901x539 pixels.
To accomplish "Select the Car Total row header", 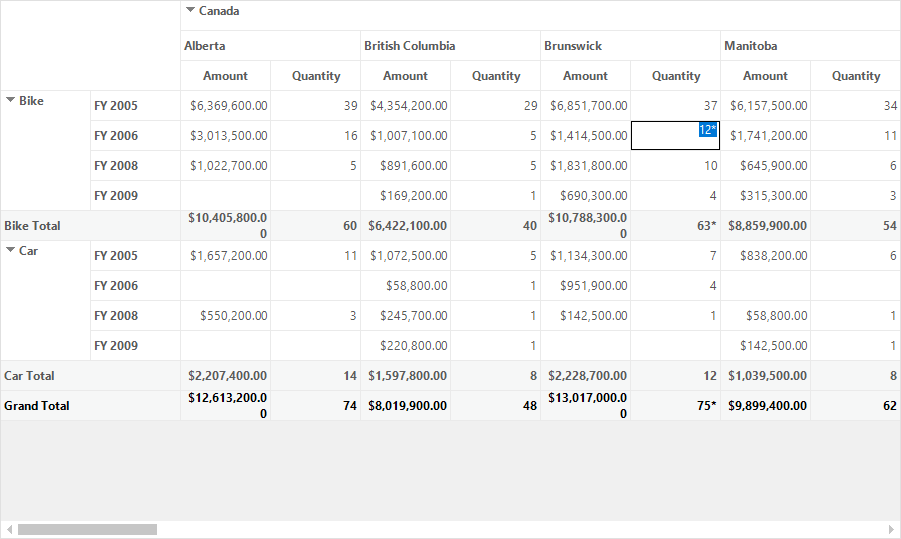I will coord(91,375).
